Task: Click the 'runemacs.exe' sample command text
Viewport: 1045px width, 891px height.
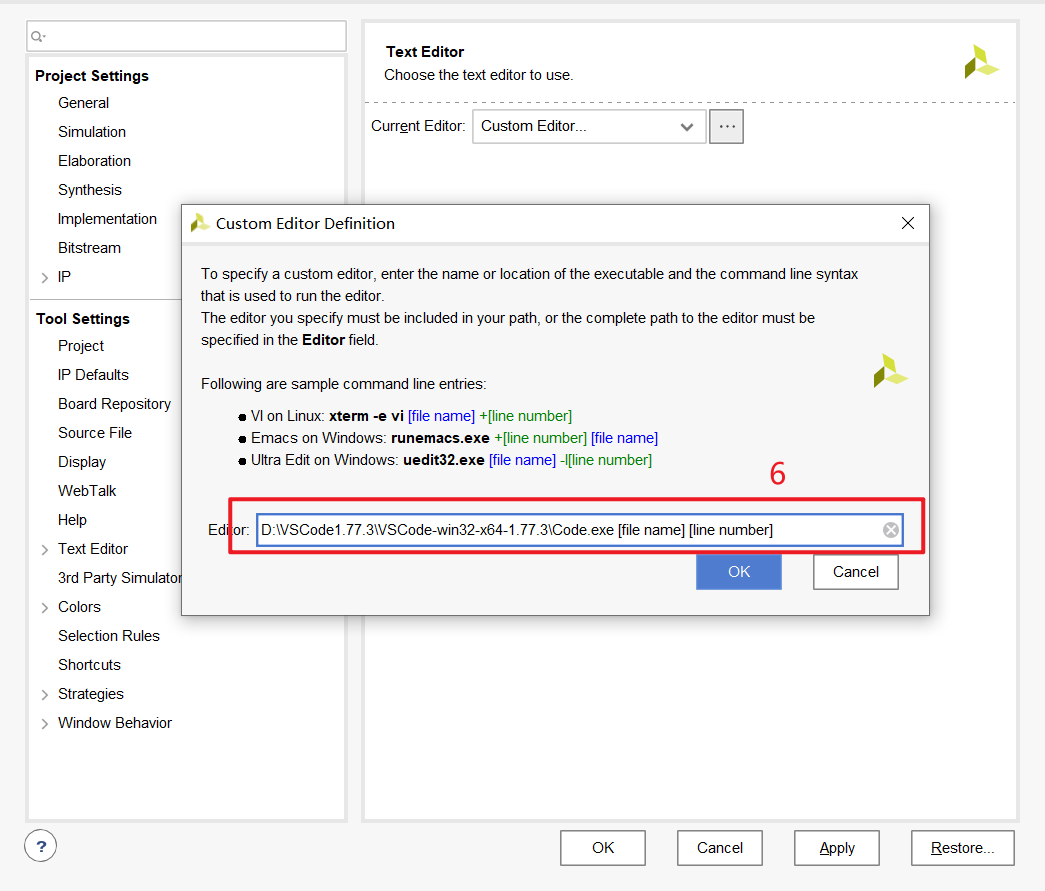Action: point(441,439)
